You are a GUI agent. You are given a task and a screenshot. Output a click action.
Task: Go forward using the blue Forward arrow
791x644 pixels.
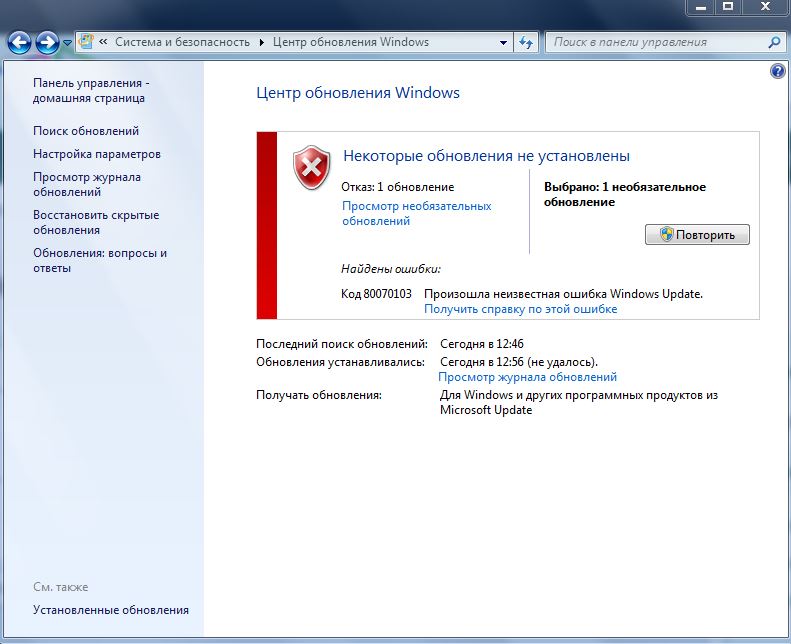click(47, 43)
